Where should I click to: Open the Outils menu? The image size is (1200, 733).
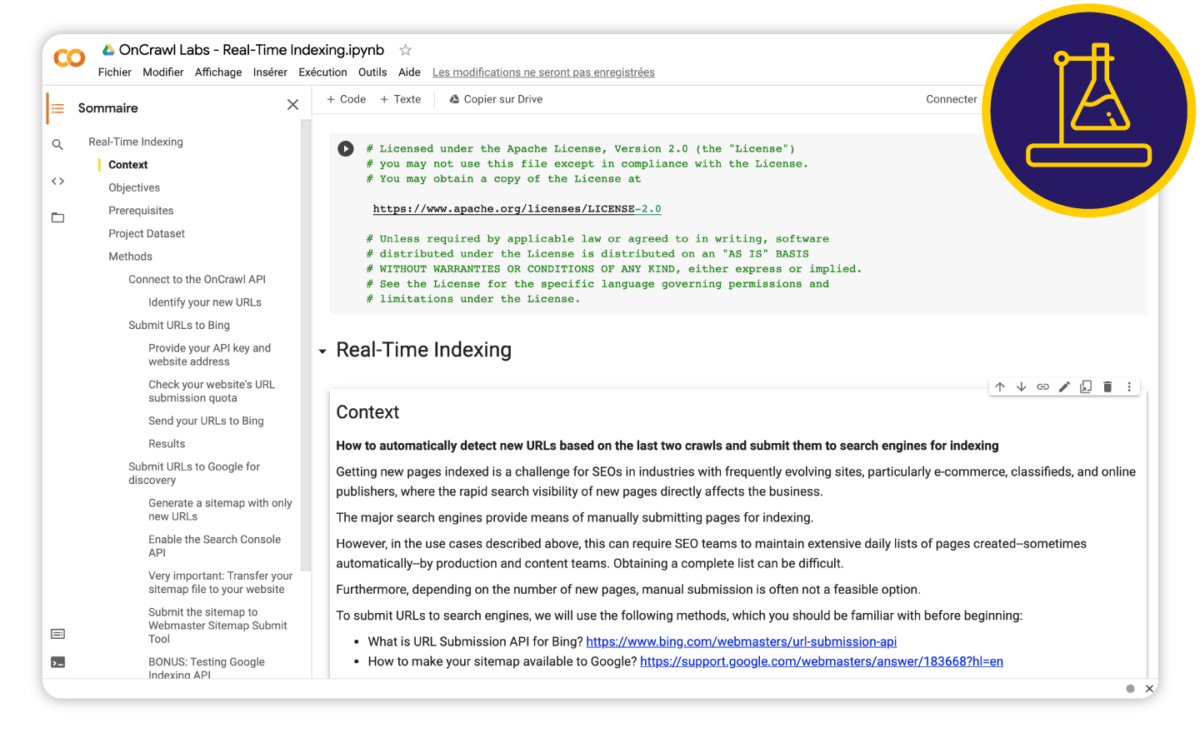click(x=372, y=72)
